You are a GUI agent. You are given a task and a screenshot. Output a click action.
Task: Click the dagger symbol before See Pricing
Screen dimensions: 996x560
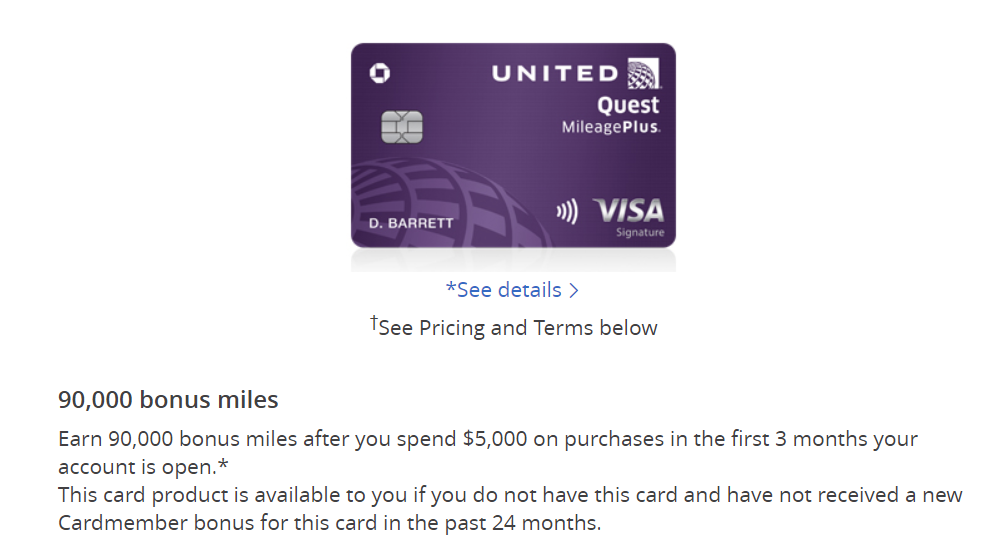374,323
